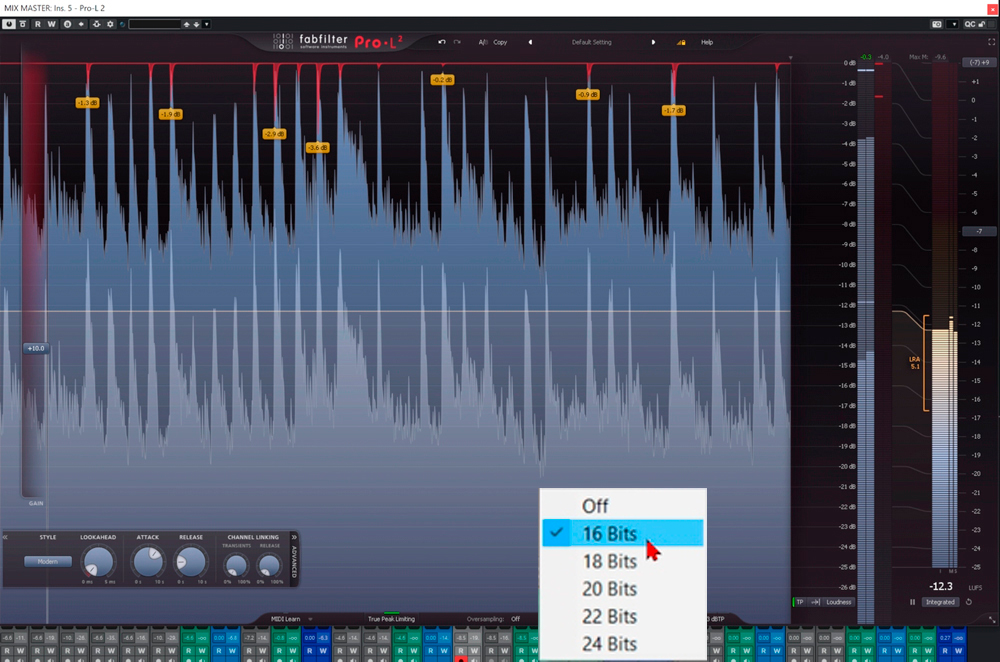The width and height of the screenshot is (1000, 662).
Task: Pause the loudness metering
Action: click(912, 602)
